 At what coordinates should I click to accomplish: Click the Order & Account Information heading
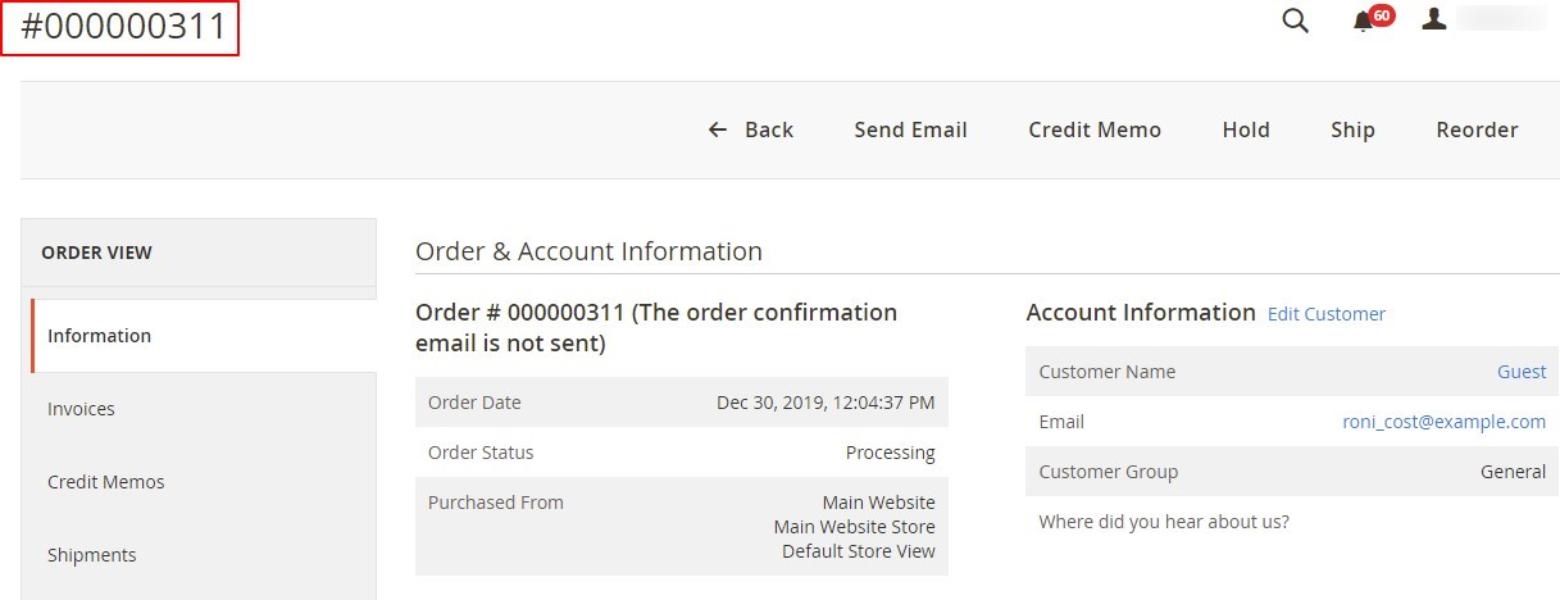(588, 251)
